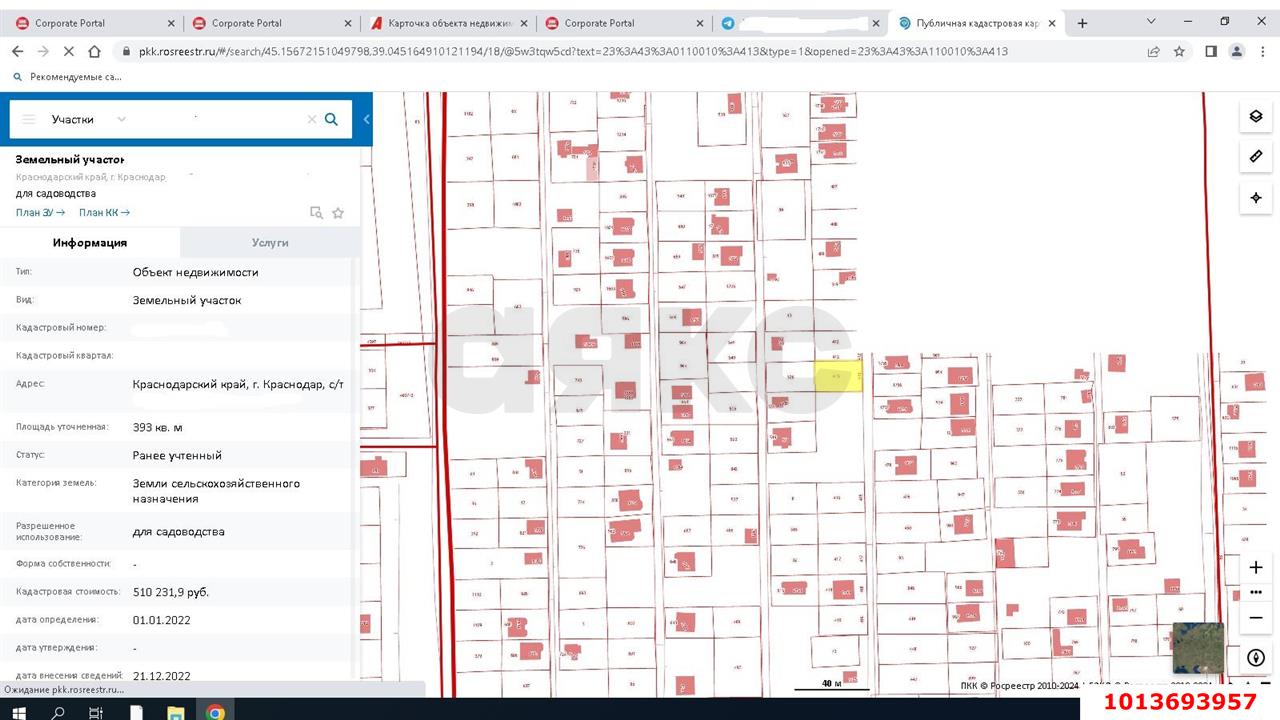Select the first Corporate Portal tab
Screen dimensions: 1280x720
[x=93, y=23]
